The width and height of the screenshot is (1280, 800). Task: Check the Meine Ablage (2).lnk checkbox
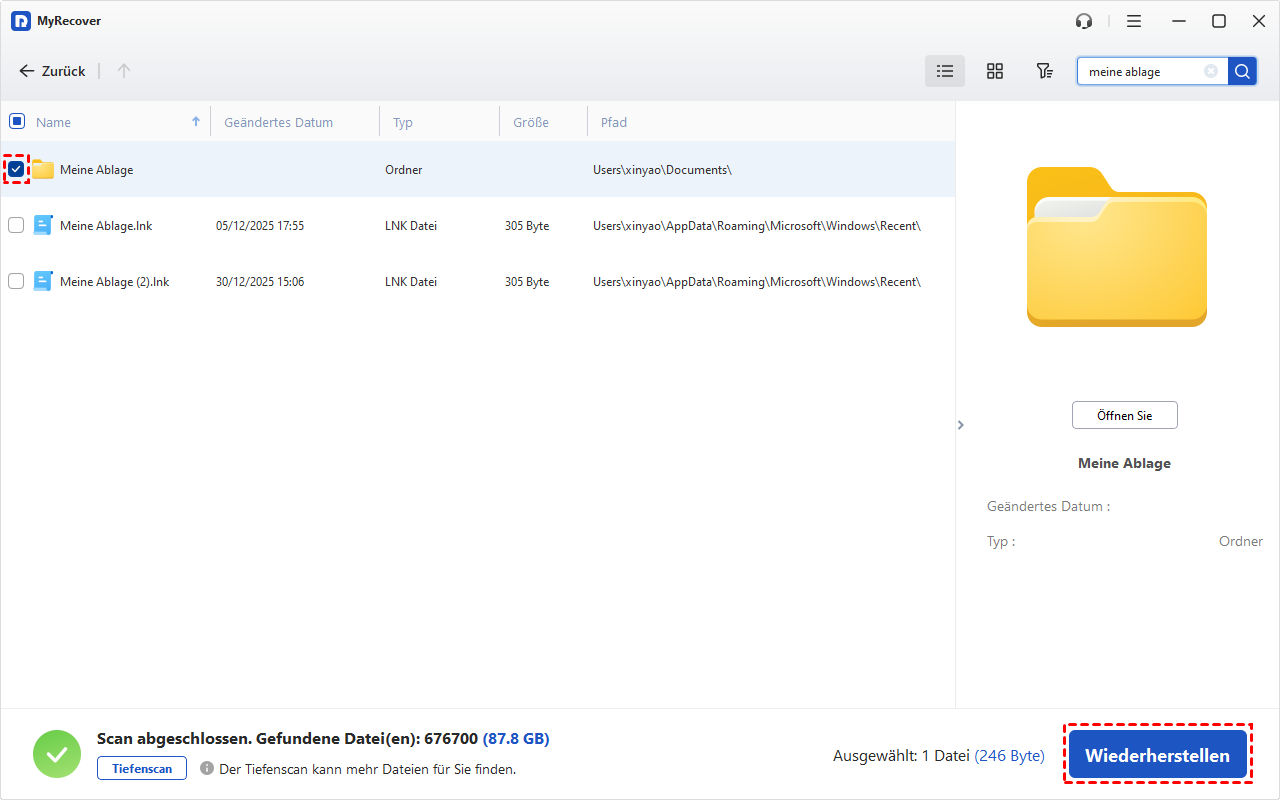16,281
